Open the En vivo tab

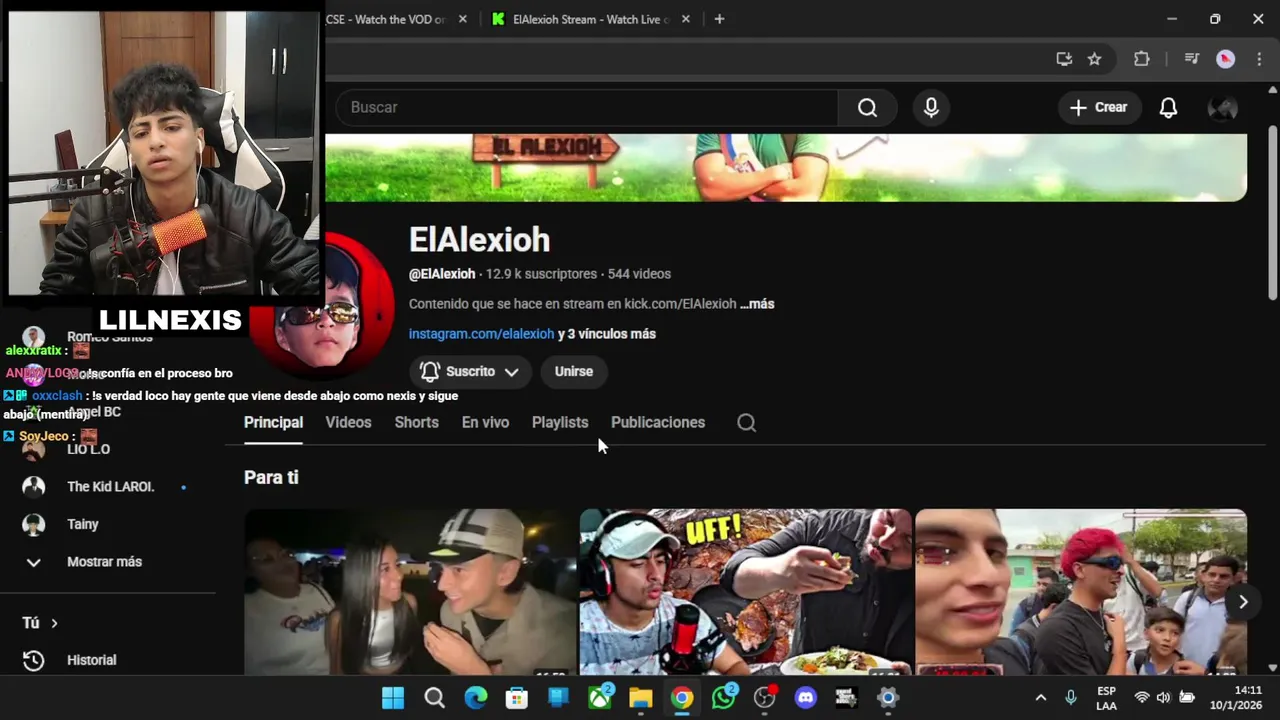[x=485, y=422]
